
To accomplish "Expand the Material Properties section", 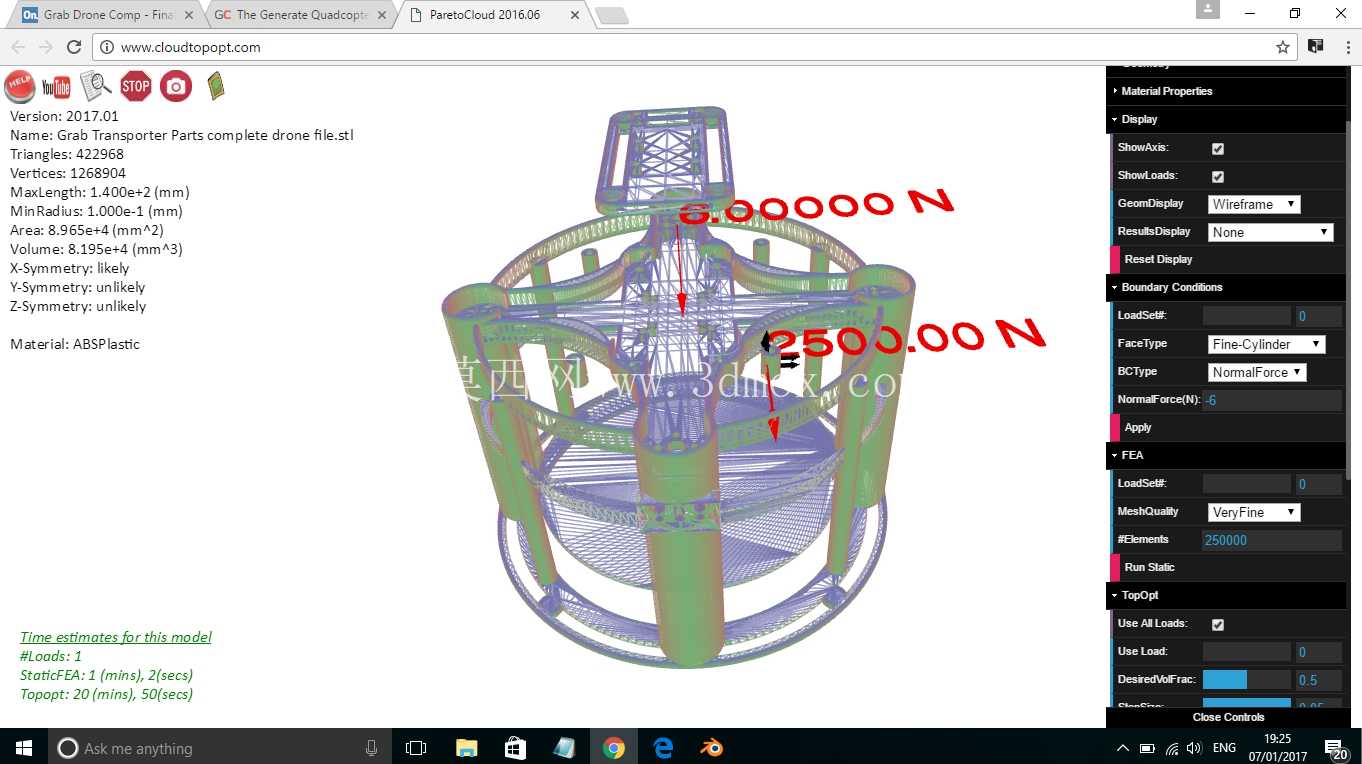I will click(x=1226, y=91).
